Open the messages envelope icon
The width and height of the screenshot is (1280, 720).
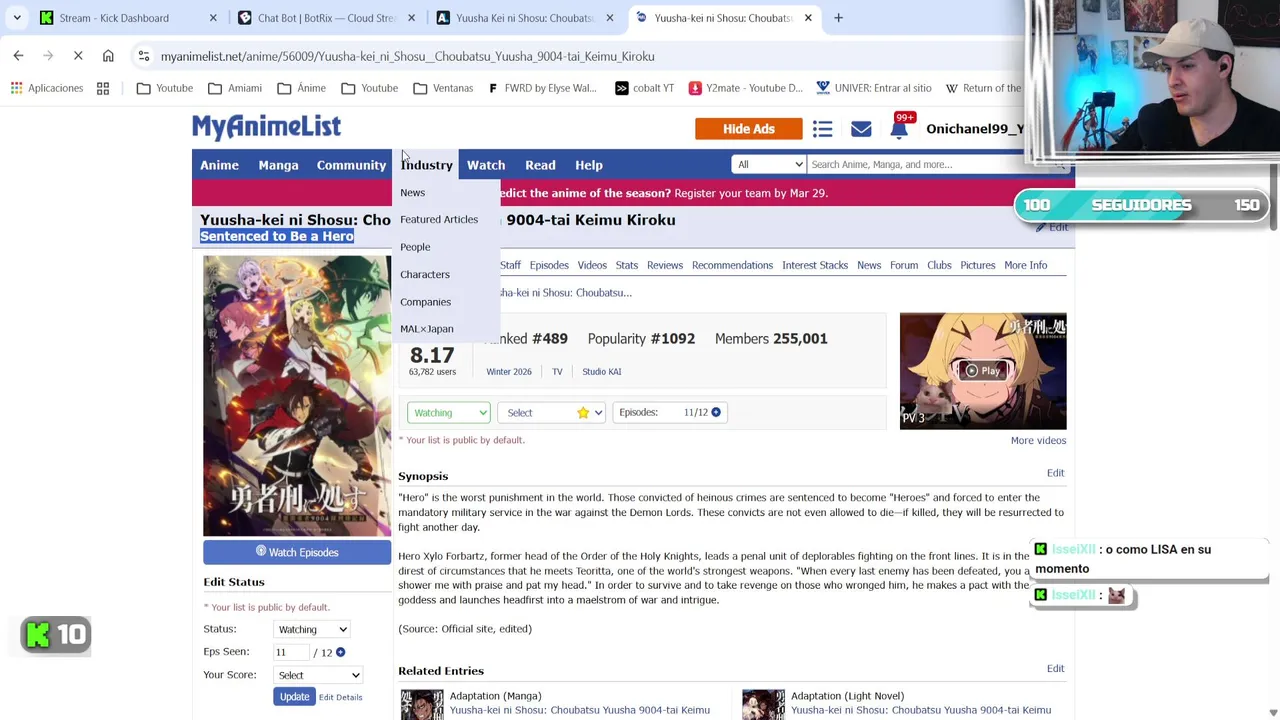pos(861,129)
